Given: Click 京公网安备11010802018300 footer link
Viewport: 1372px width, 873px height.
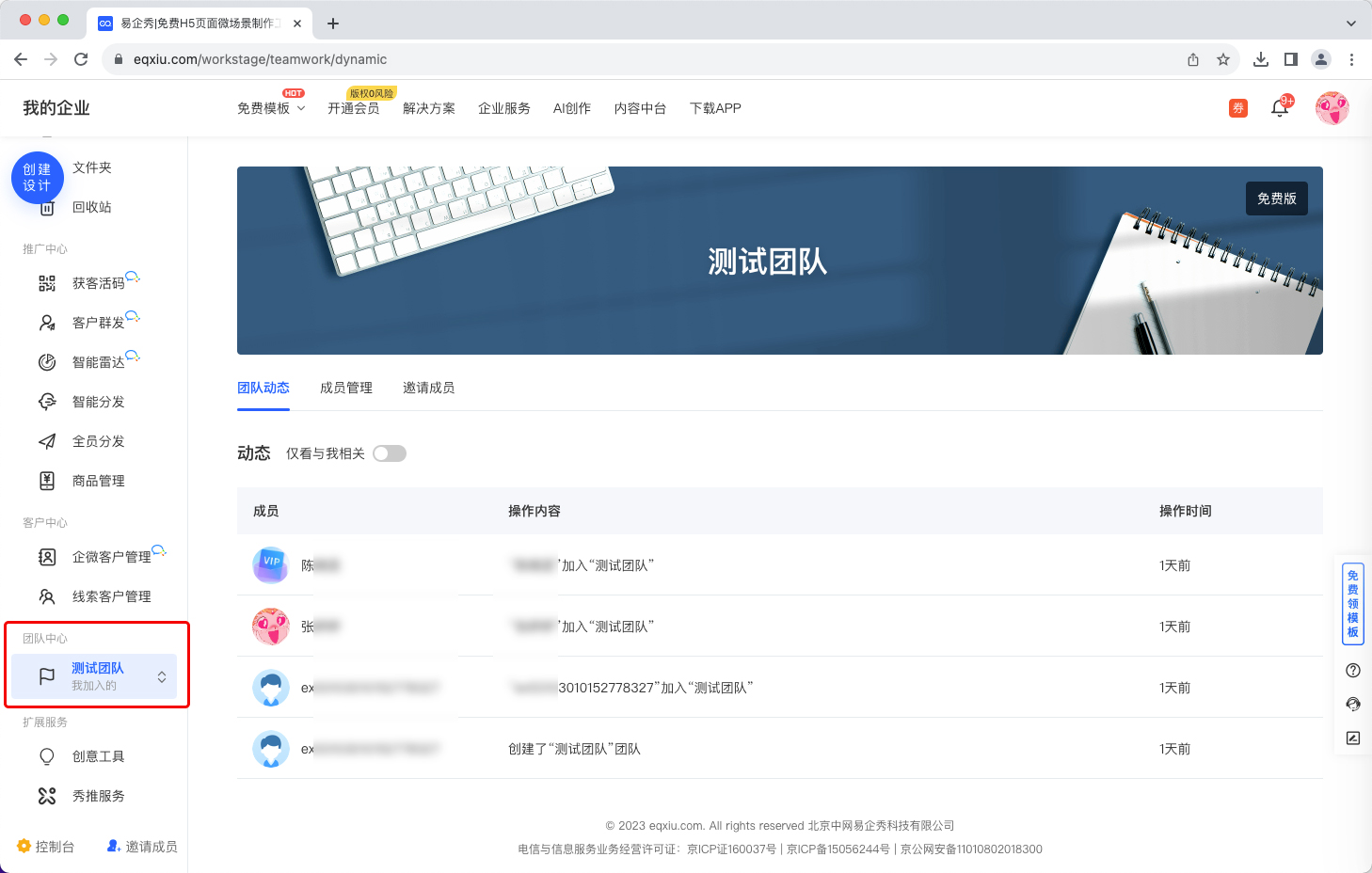Looking at the screenshot, I should (971, 849).
